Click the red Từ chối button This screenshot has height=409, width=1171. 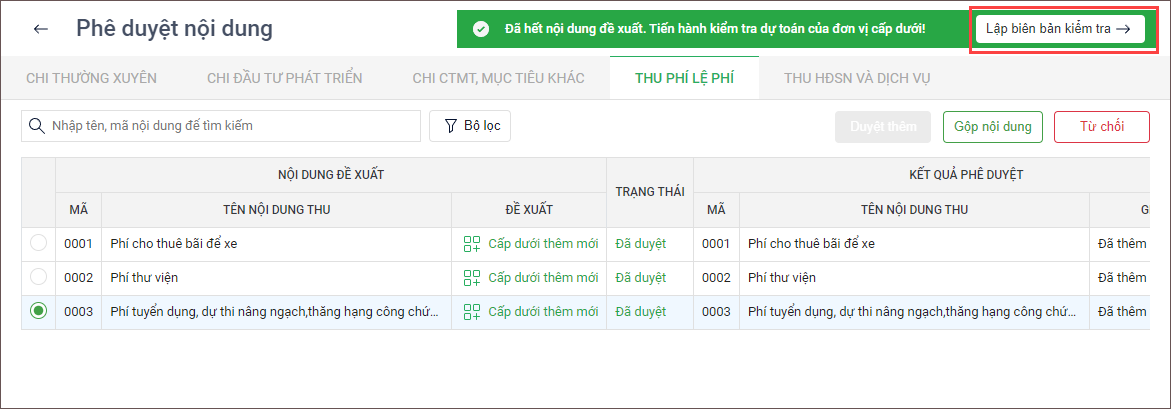[x=1101, y=127]
